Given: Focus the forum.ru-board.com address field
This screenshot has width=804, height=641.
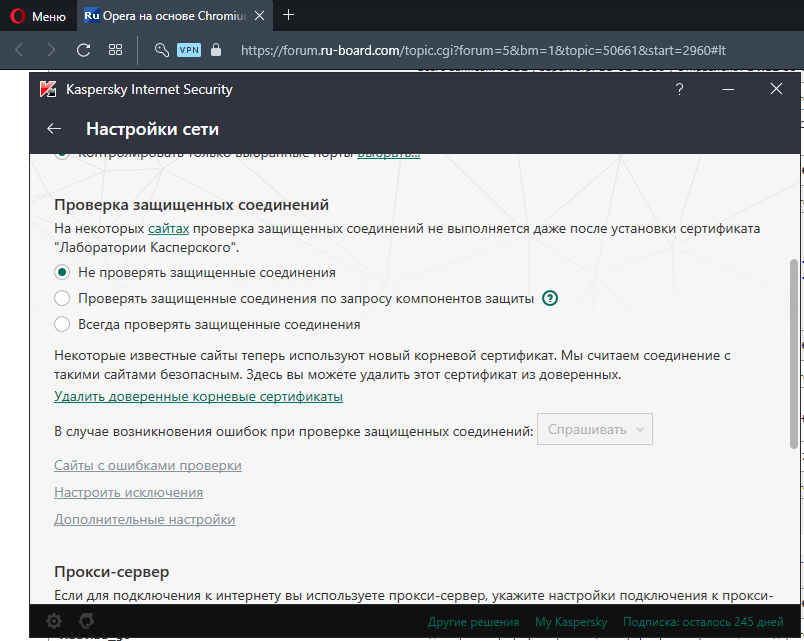Looking at the screenshot, I should 483,50.
